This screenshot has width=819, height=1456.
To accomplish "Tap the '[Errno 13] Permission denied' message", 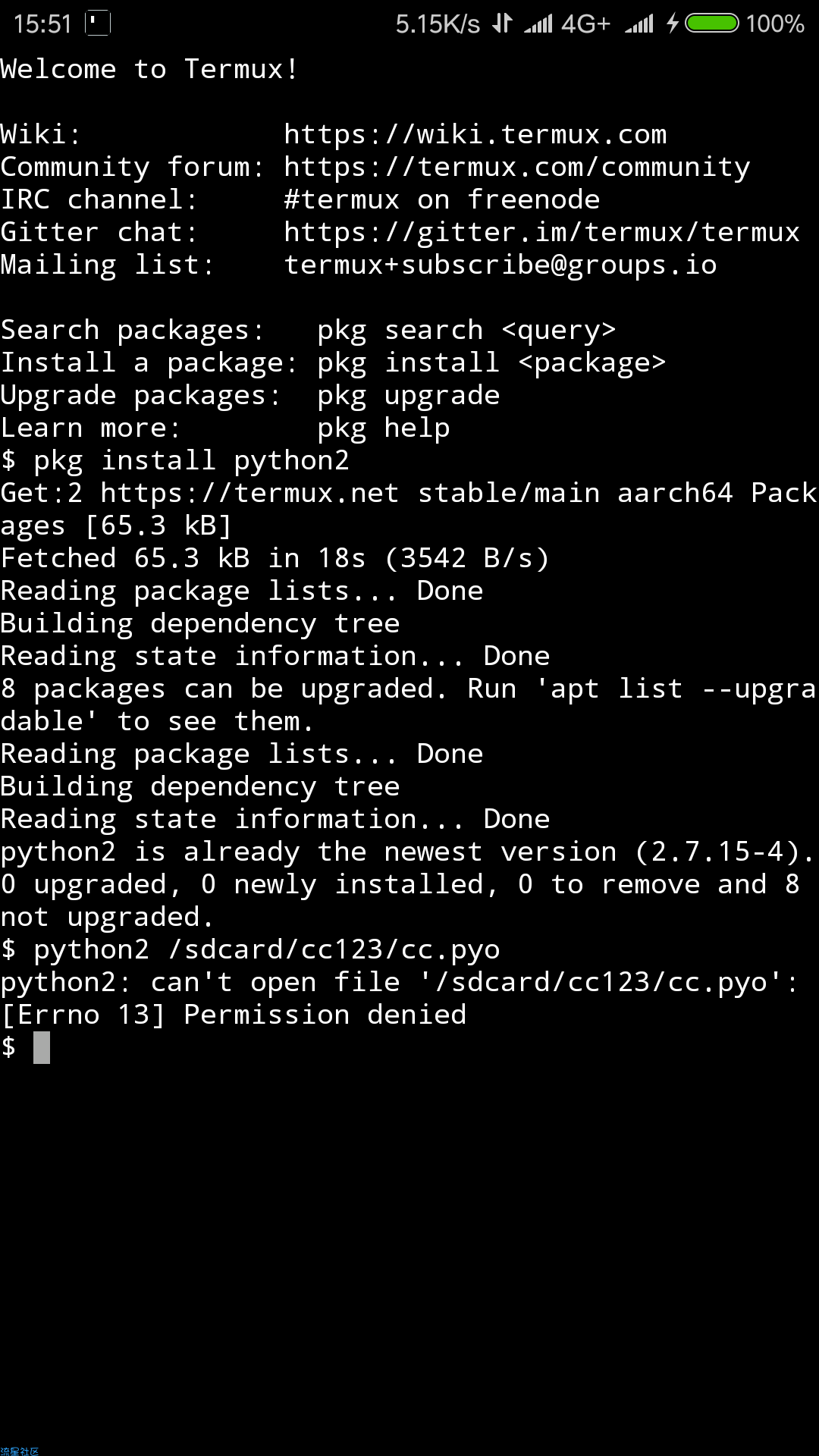I will tap(234, 1015).
